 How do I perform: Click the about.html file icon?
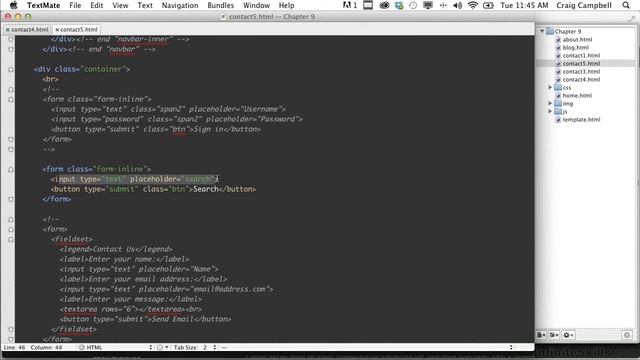point(558,40)
